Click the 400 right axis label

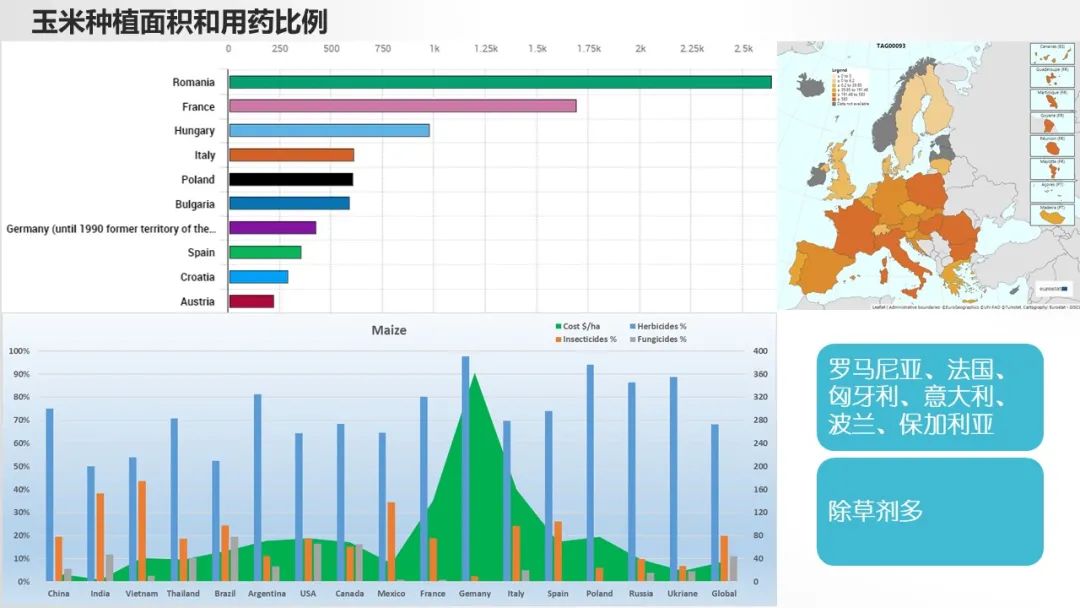click(760, 351)
